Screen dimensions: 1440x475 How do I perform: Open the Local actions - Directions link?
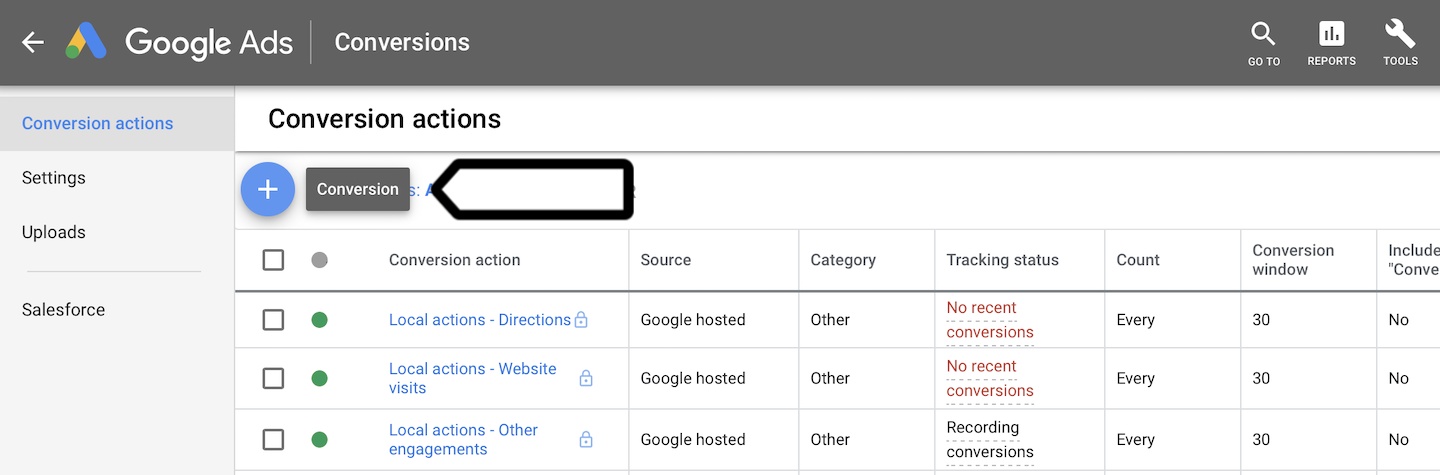click(479, 320)
